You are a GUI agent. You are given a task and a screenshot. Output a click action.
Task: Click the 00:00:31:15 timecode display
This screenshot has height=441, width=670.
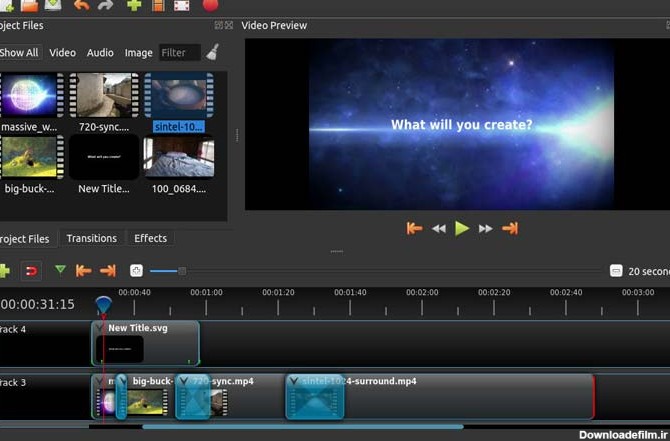38,304
